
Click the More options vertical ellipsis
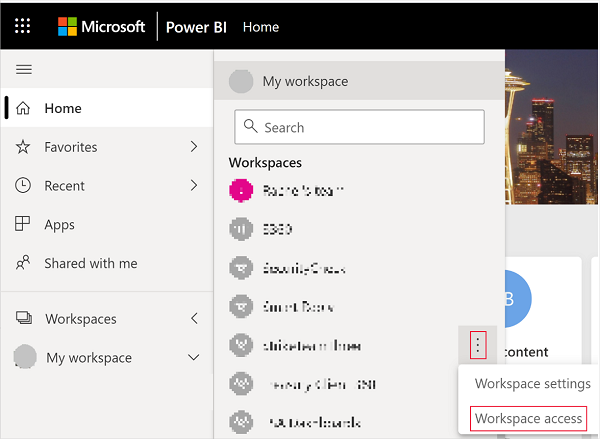click(x=478, y=345)
